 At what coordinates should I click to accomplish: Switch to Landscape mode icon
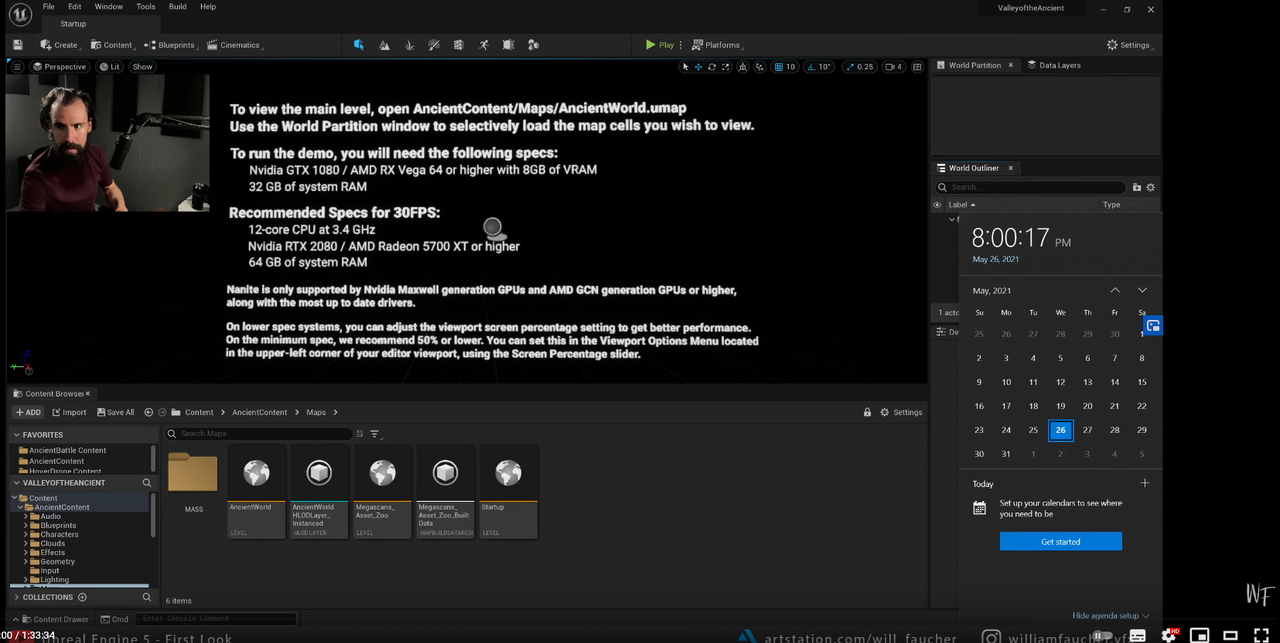[384, 45]
